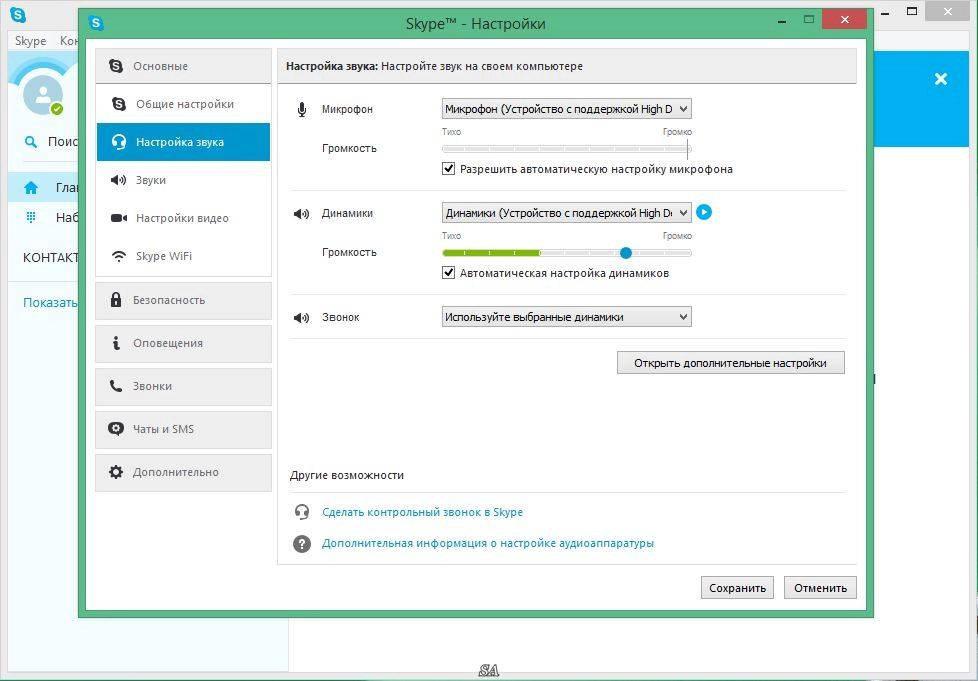Viewport: 978px width, 681px height.
Task: Click the WiFi icon next to Skype WiFi
Action: 119,256
